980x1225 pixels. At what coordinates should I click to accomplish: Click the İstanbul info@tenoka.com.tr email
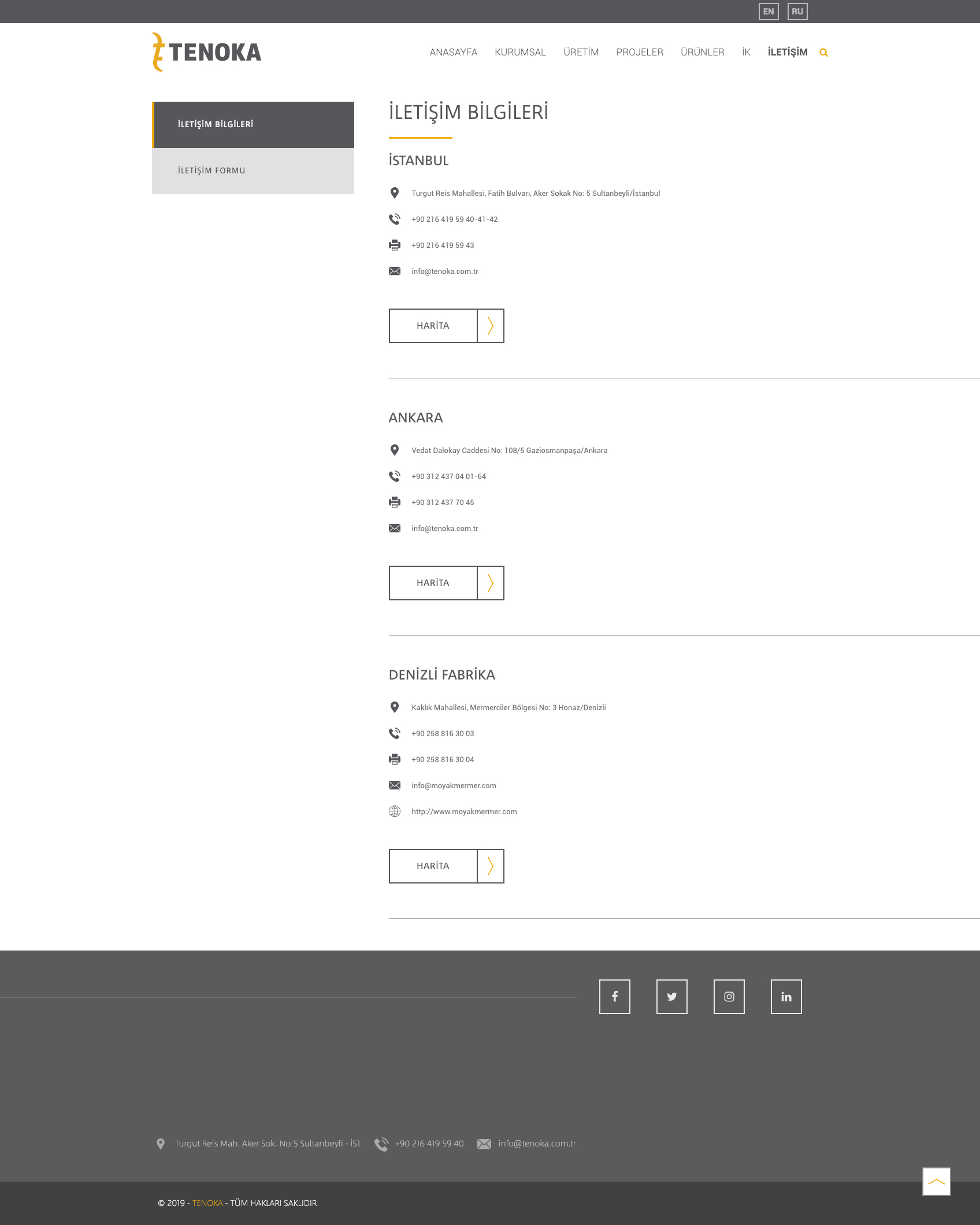[x=445, y=272]
